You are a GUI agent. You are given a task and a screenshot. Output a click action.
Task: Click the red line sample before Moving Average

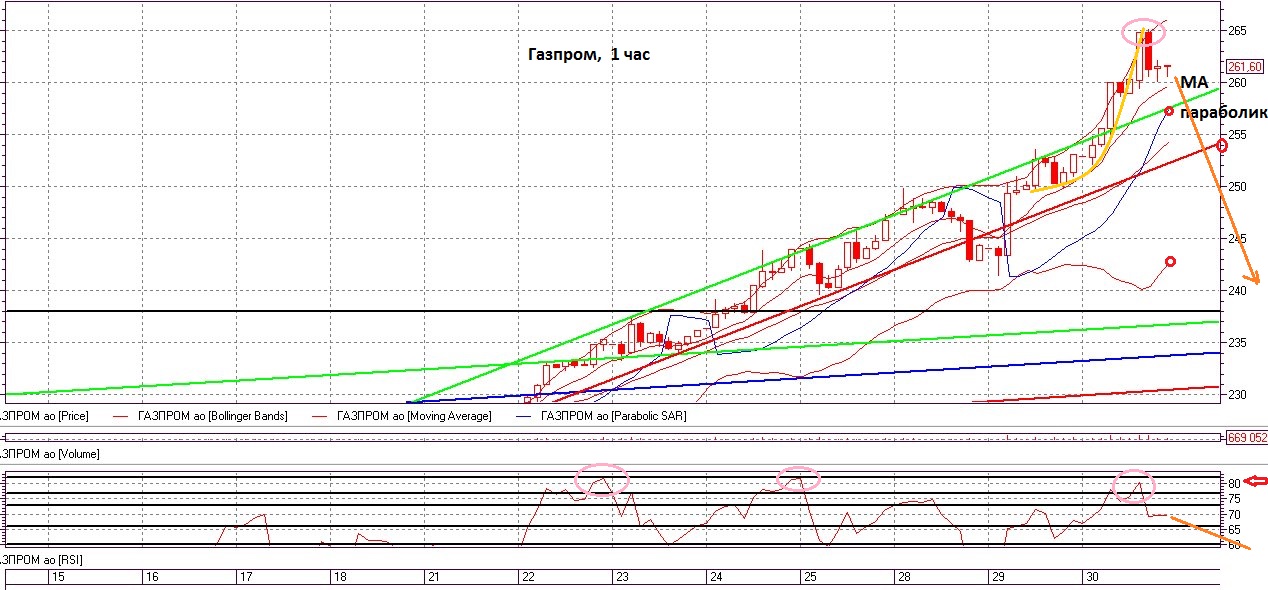[321, 415]
